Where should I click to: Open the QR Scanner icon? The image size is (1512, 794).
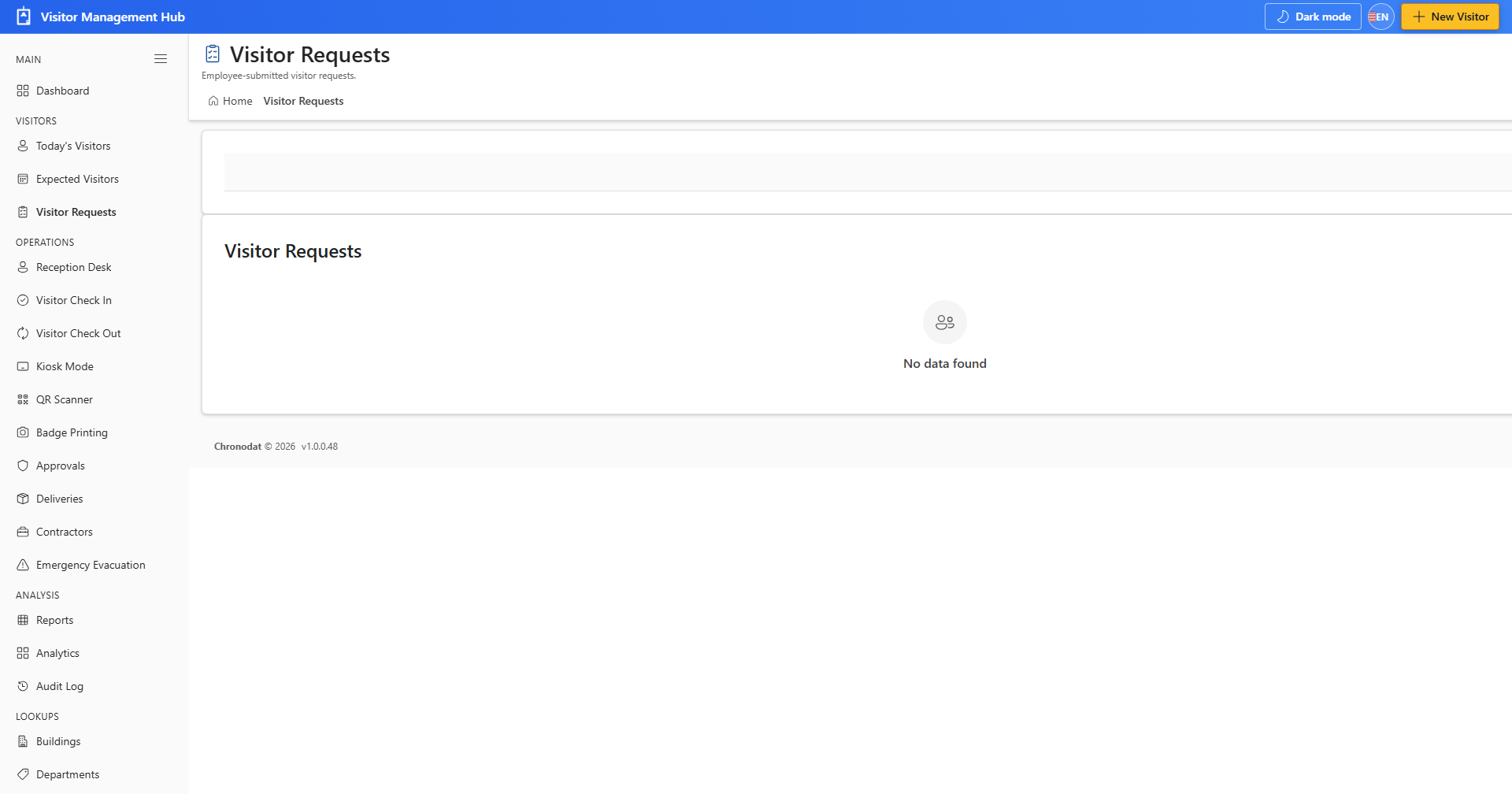[x=23, y=399]
